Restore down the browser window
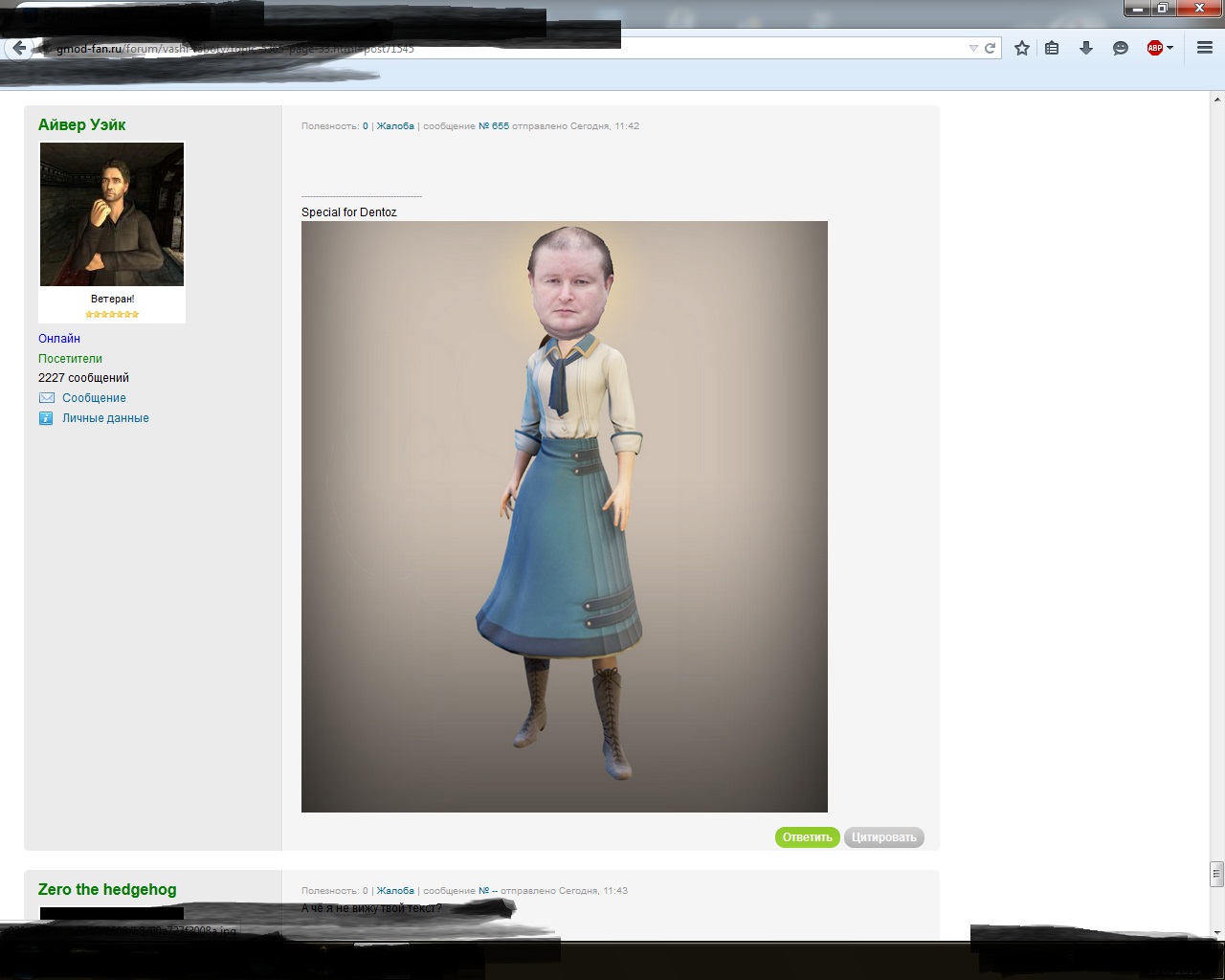The height and width of the screenshot is (980, 1225). click(x=1162, y=9)
